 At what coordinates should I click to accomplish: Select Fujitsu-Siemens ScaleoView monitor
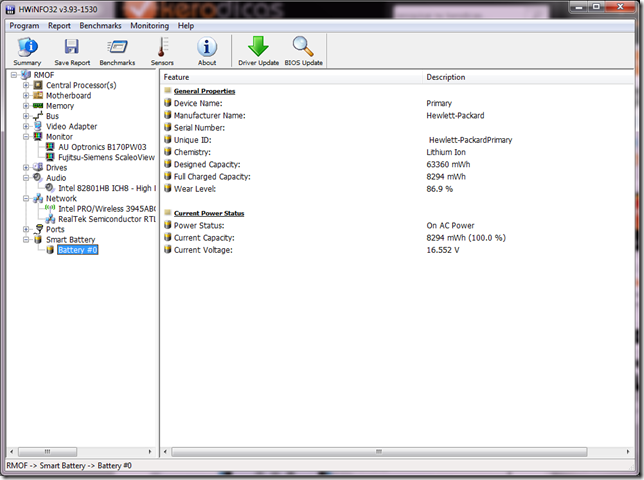click(x=106, y=157)
